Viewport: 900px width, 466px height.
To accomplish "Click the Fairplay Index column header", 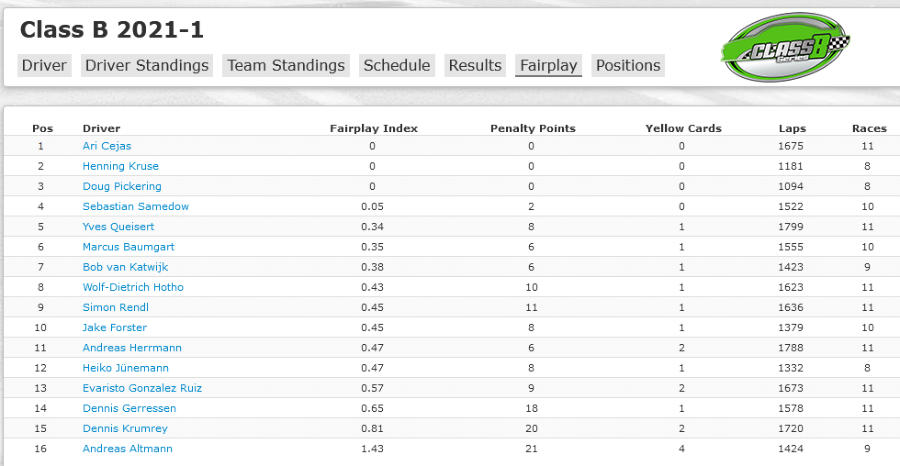I will [x=374, y=129].
